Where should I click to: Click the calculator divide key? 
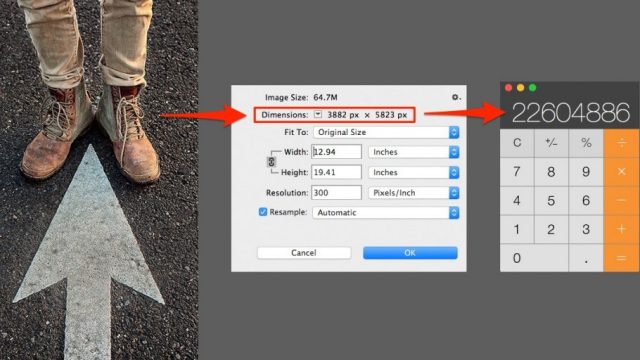[x=621, y=143]
